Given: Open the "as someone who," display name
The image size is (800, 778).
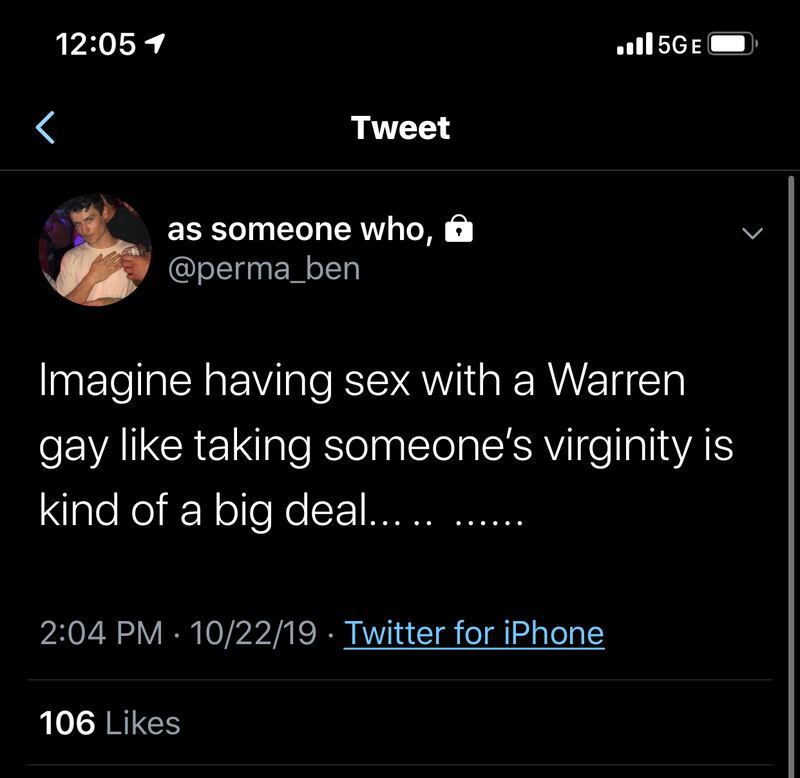Looking at the screenshot, I should (x=299, y=230).
